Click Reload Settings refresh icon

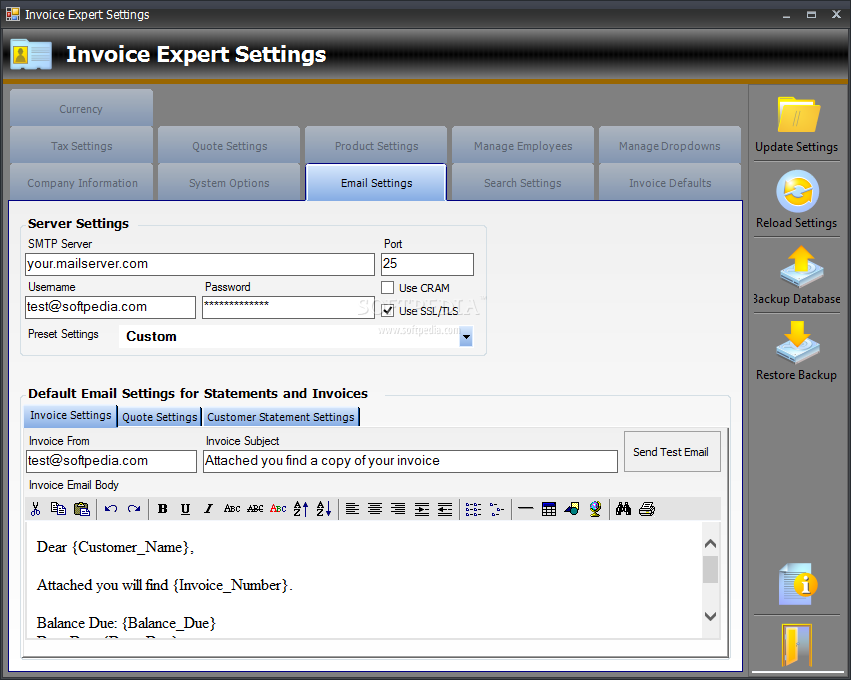(x=797, y=191)
